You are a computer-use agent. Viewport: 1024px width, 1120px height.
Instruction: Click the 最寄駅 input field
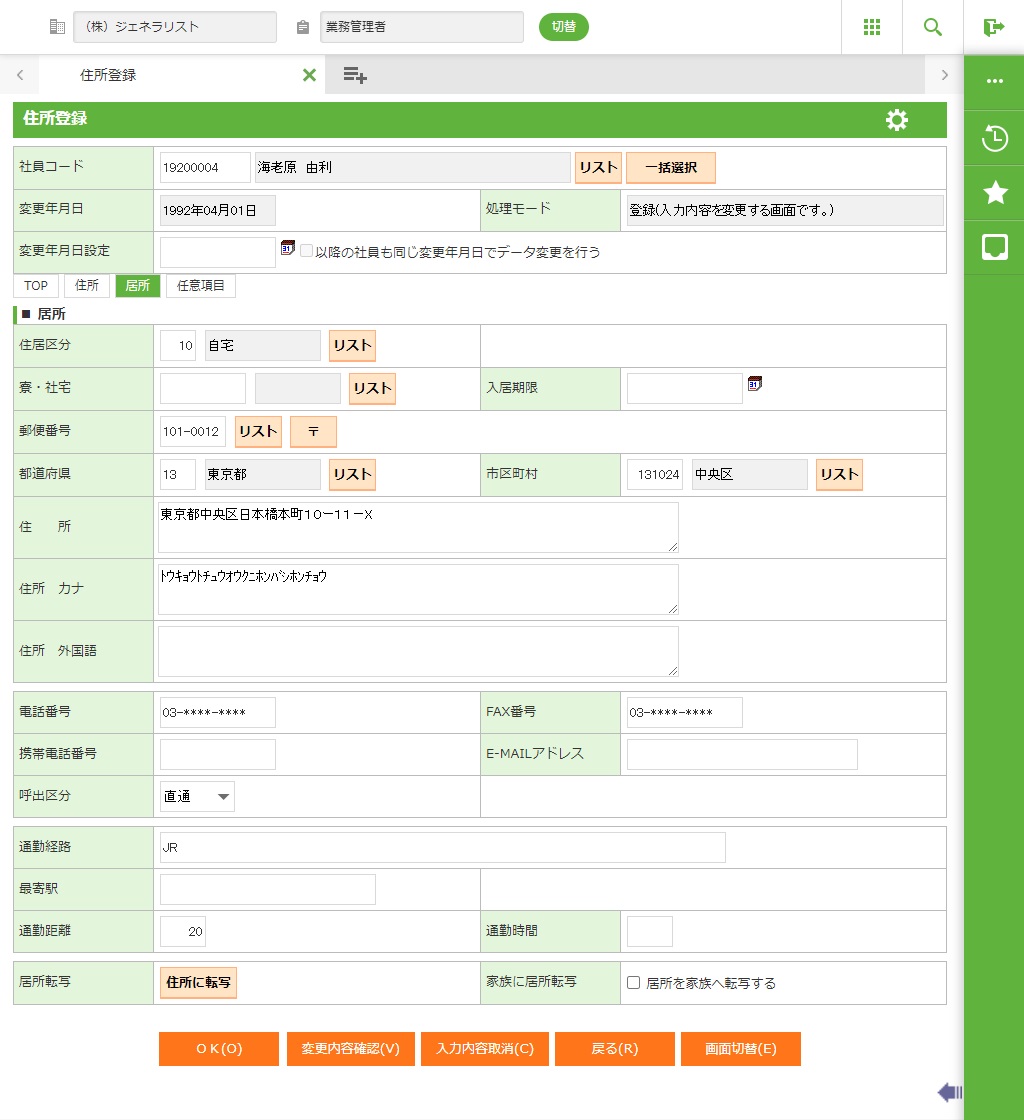[x=268, y=889]
